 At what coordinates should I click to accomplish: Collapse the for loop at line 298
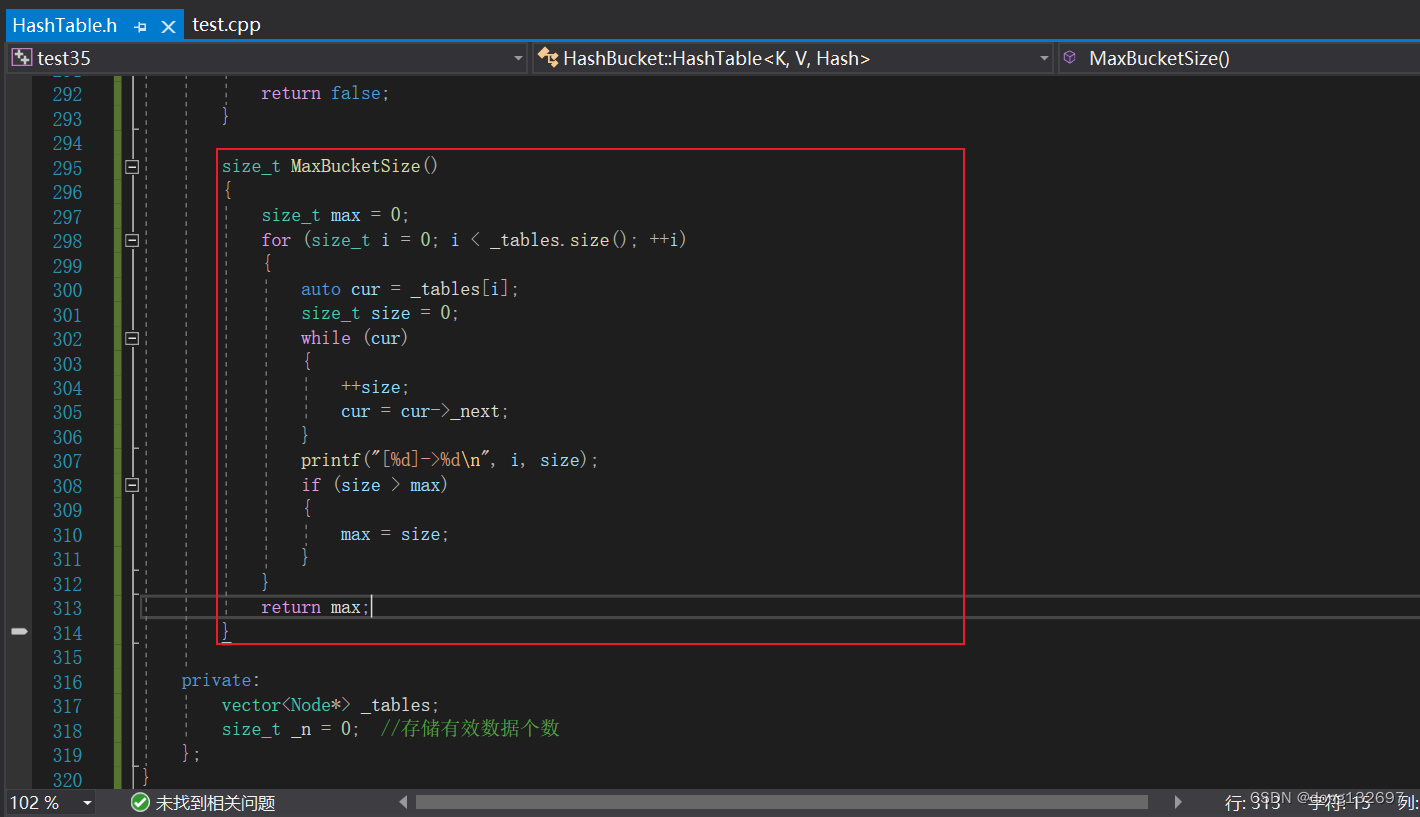[x=132, y=240]
